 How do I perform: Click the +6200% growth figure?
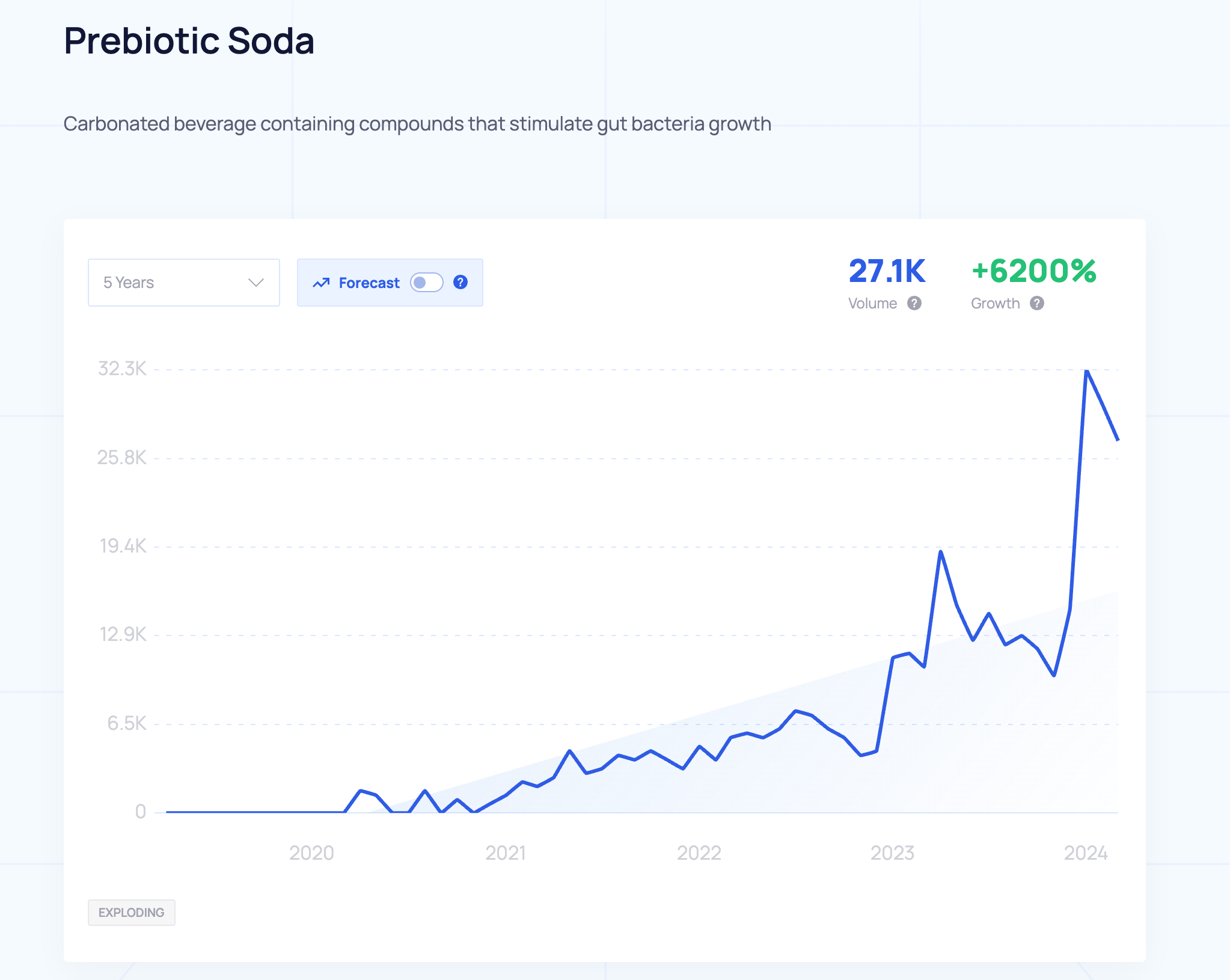pos(1034,271)
